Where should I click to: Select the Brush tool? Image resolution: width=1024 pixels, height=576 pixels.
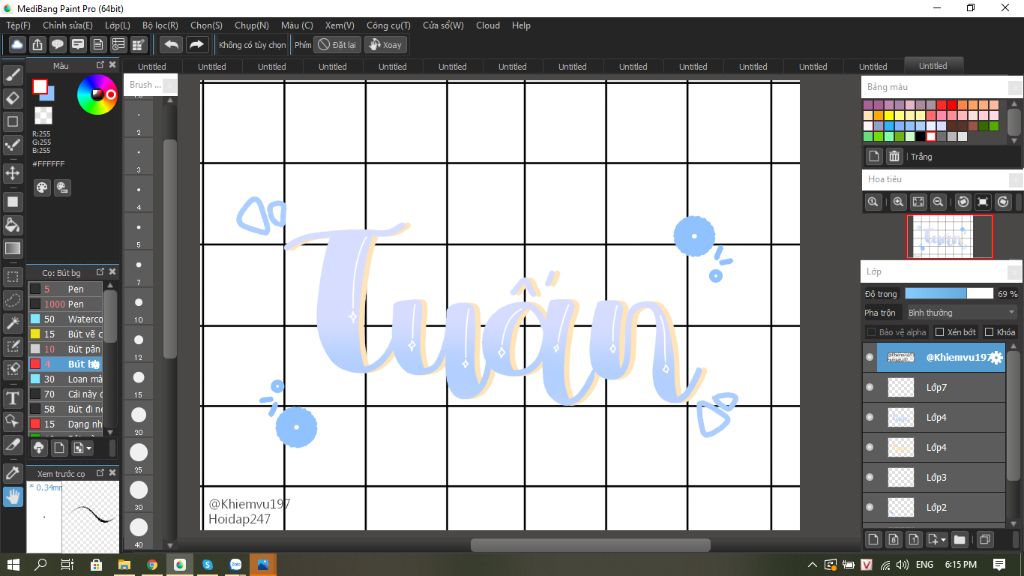click(x=12, y=75)
